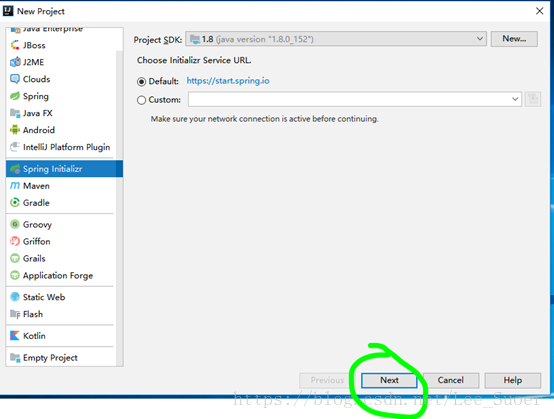This screenshot has width=554, height=419.
Task: Open the https://start.spring.io link
Action: point(228,81)
